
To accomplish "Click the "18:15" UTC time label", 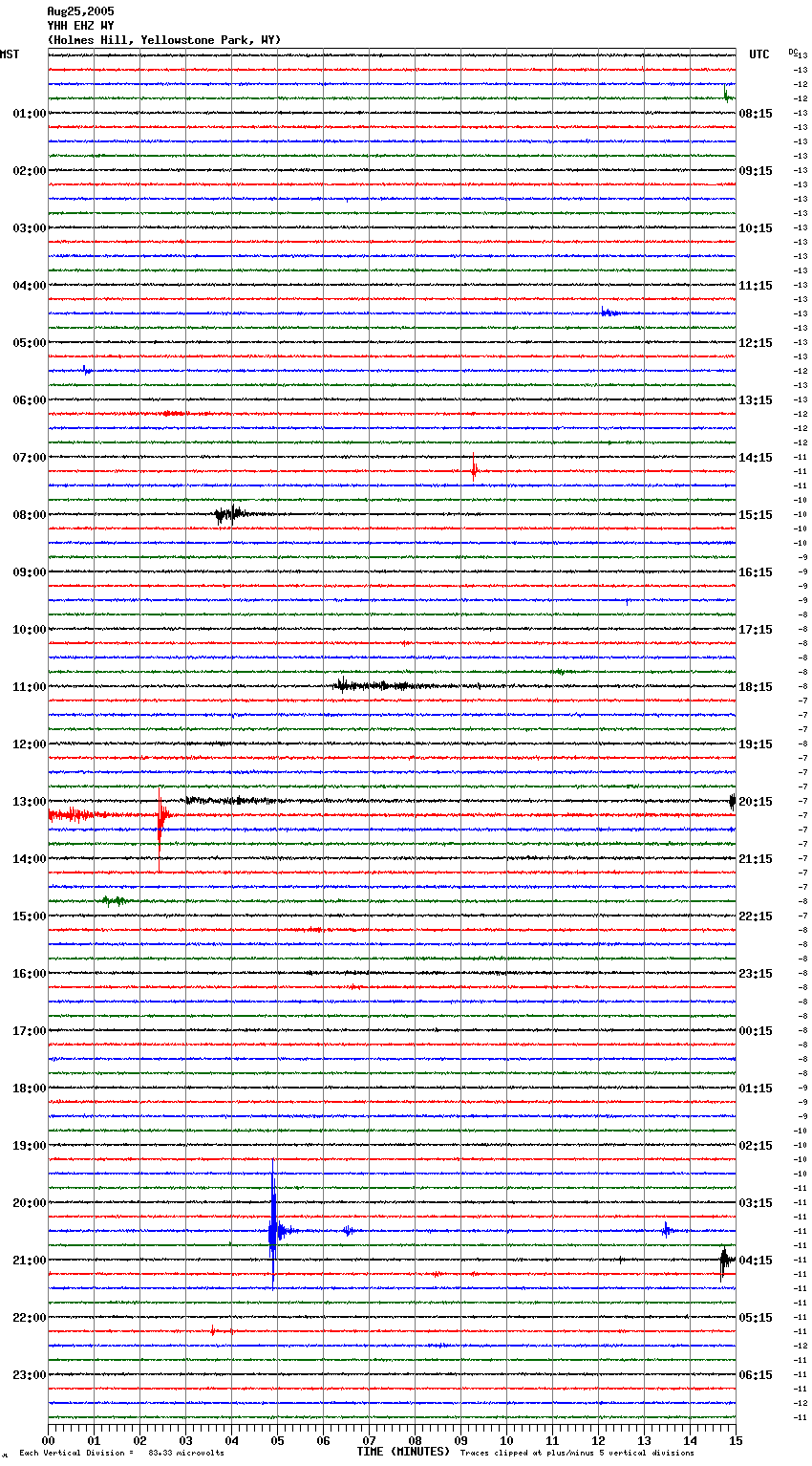I will tap(756, 687).
